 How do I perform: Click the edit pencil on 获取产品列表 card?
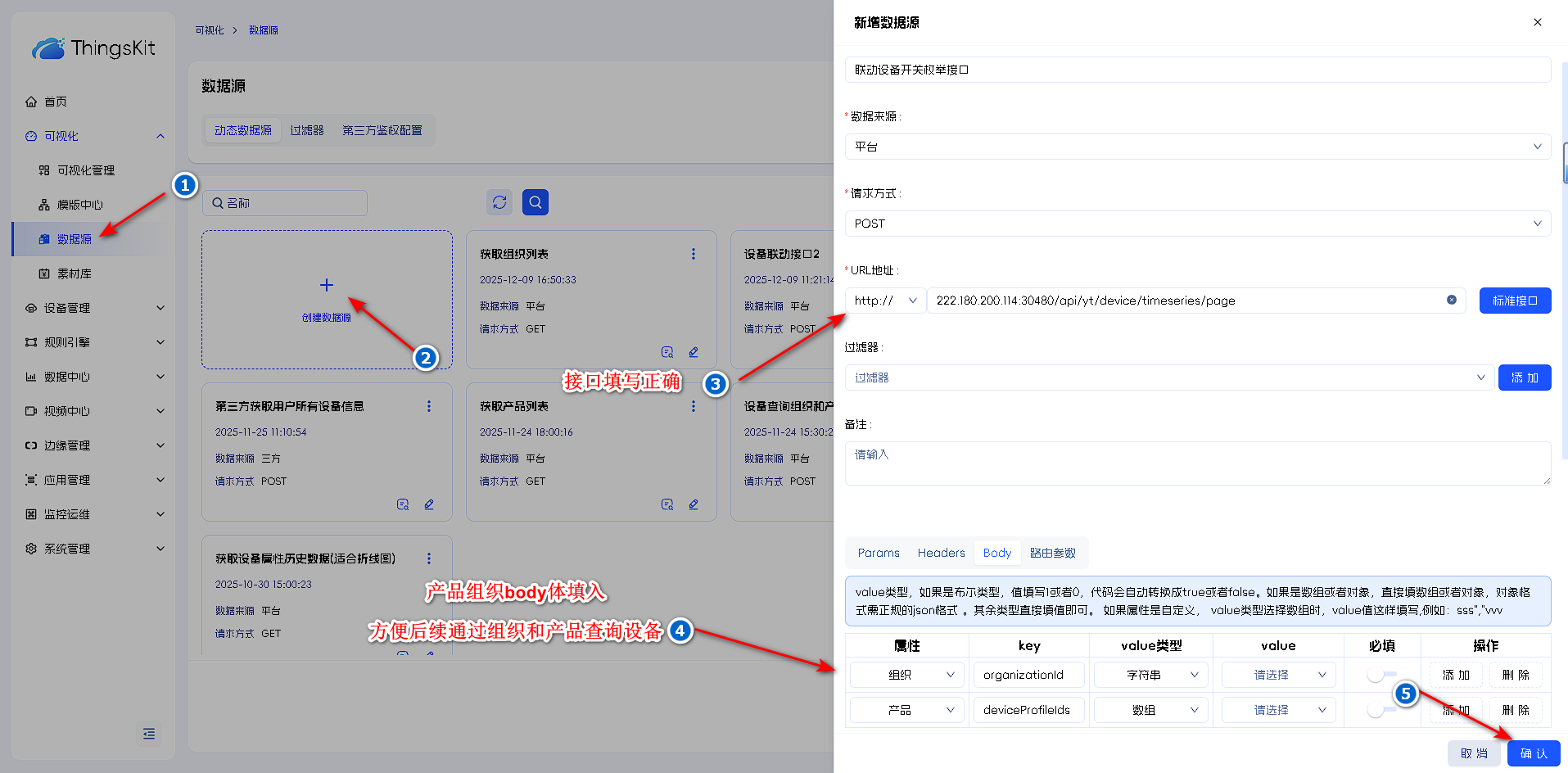click(x=693, y=504)
